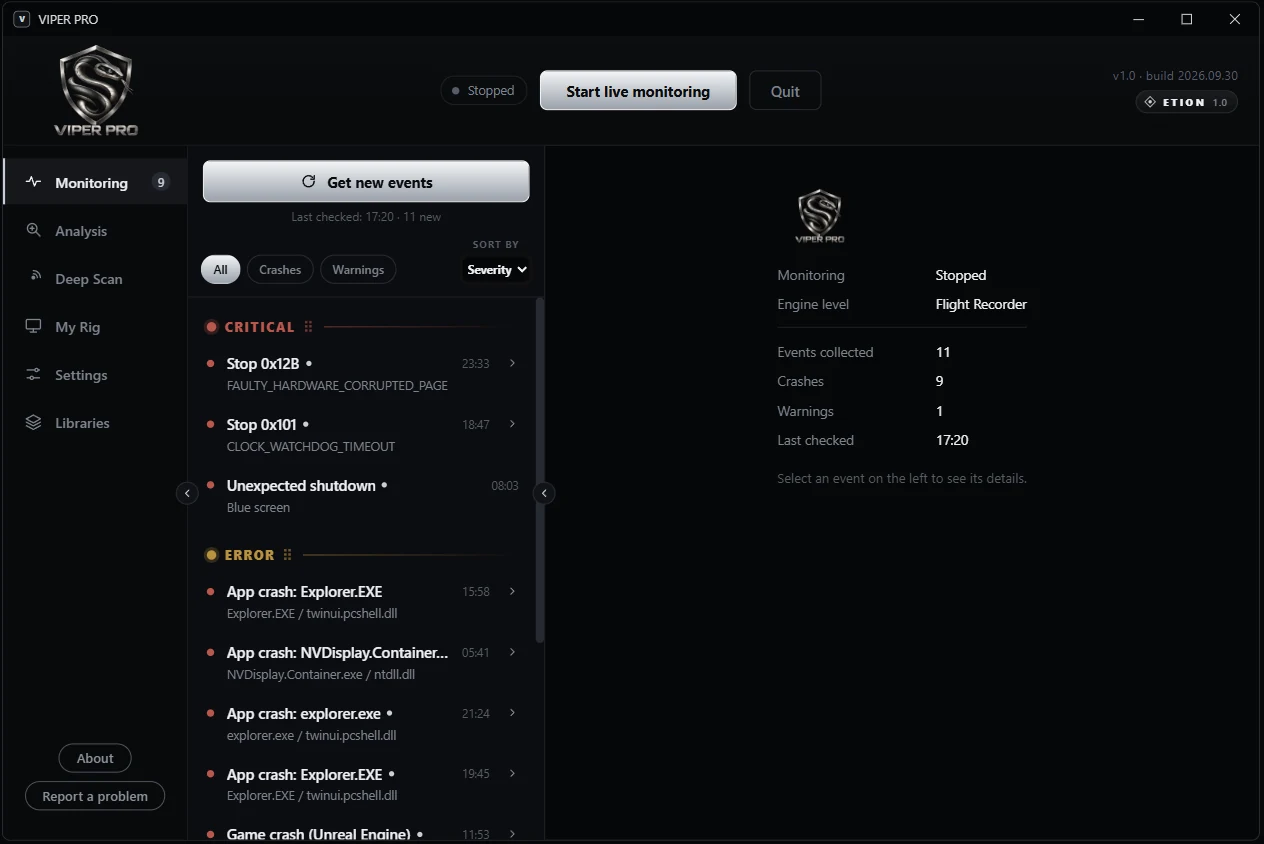Viewport: 1264px width, 844px height.
Task: Expand the Stop 0x12B event chevron
Action: coord(513,363)
